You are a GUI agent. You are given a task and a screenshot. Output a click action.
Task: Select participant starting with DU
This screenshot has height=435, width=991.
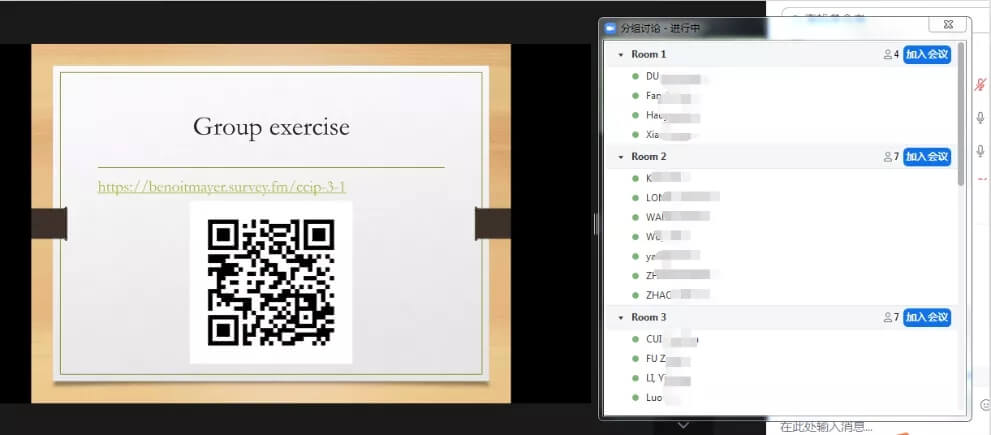pos(673,77)
